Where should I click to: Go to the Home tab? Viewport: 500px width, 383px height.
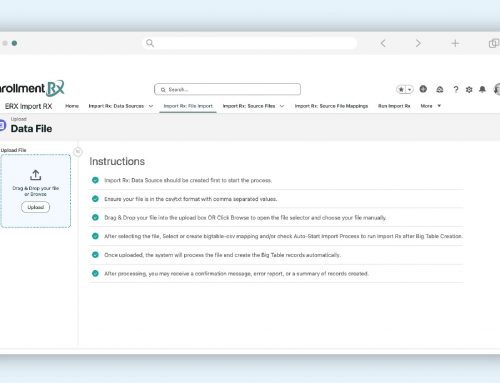72,106
